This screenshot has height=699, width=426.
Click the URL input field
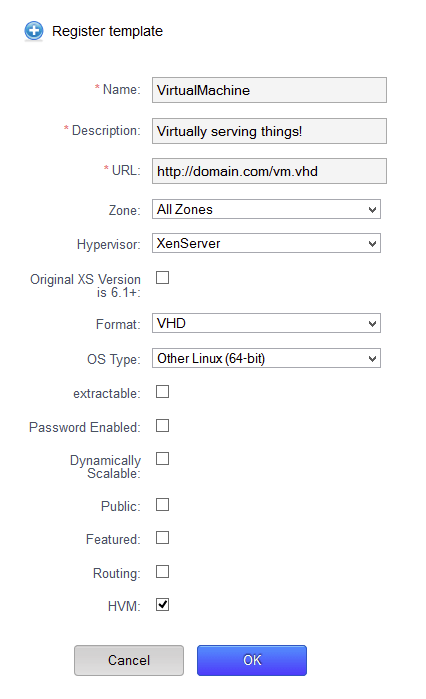(269, 171)
